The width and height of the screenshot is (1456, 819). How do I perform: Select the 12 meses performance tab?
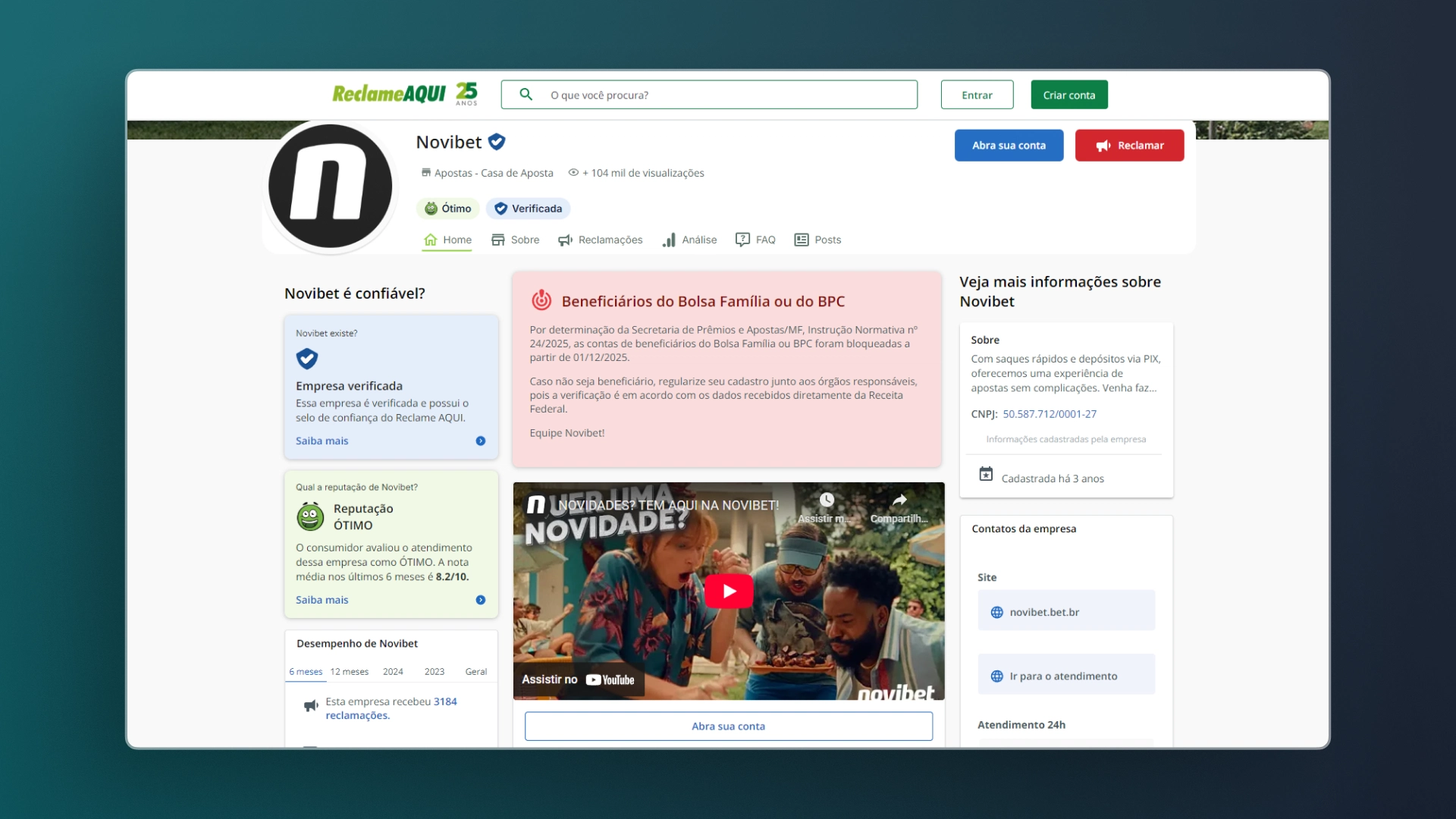350,672
